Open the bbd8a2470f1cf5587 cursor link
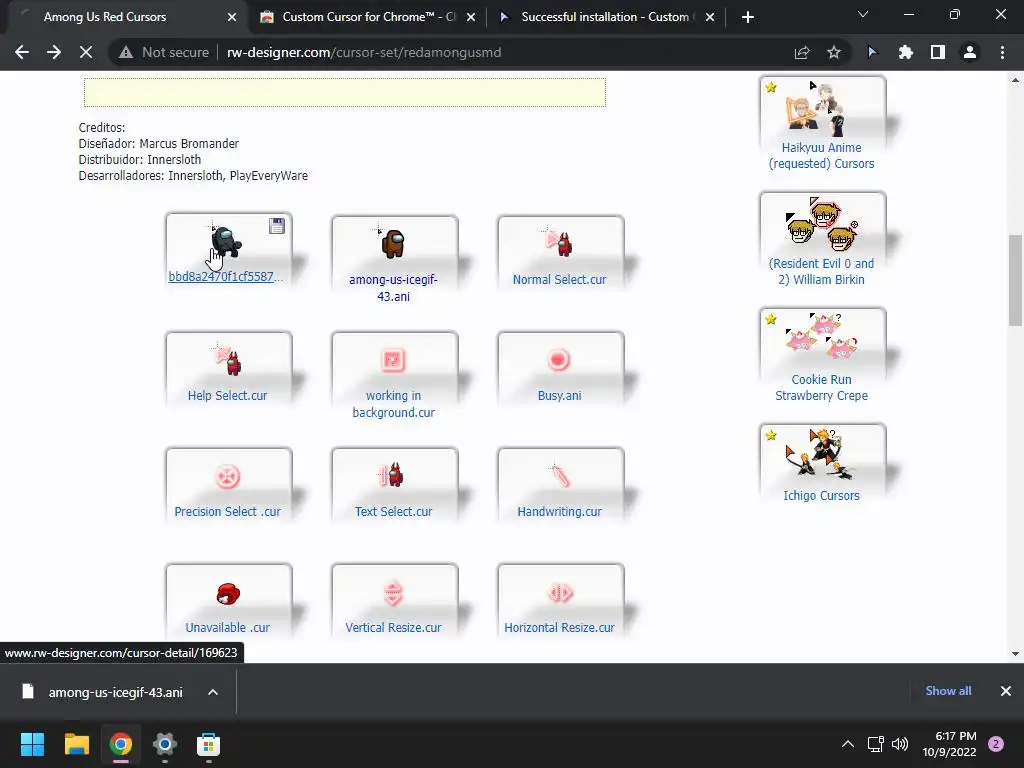1024x768 pixels. 225,276
